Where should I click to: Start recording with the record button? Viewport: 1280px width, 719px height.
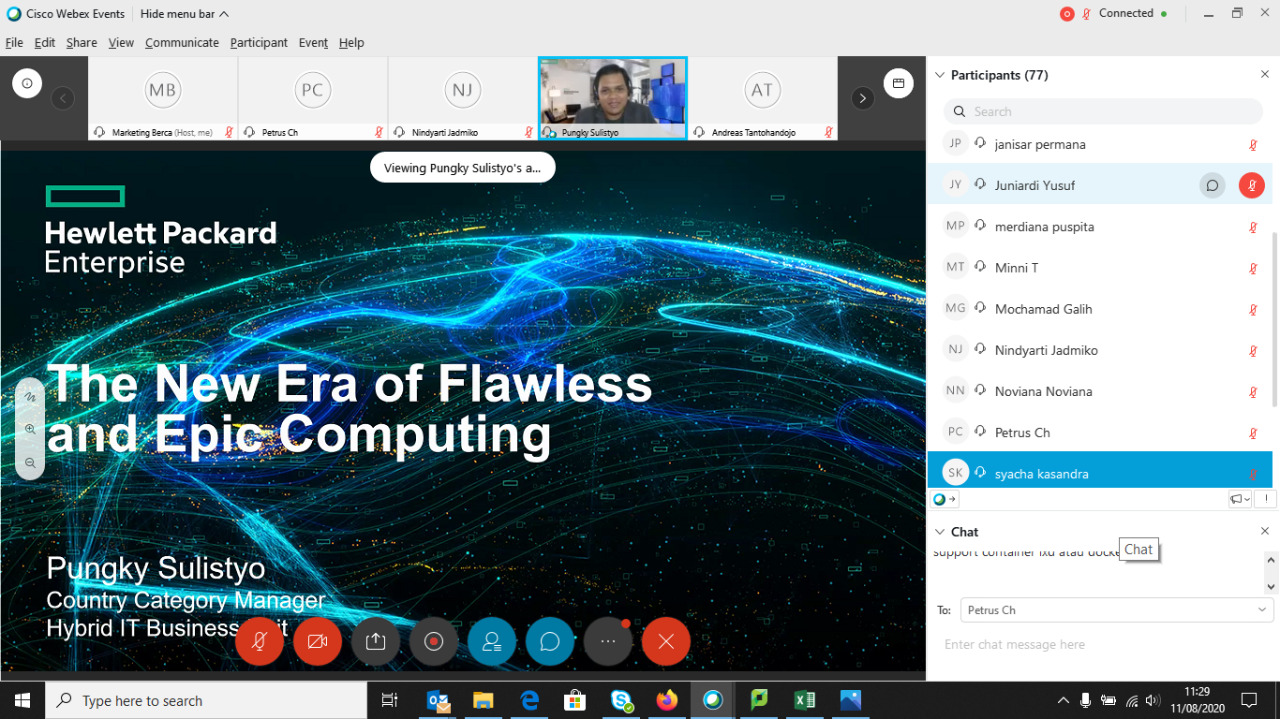pyautogui.click(x=434, y=642)
